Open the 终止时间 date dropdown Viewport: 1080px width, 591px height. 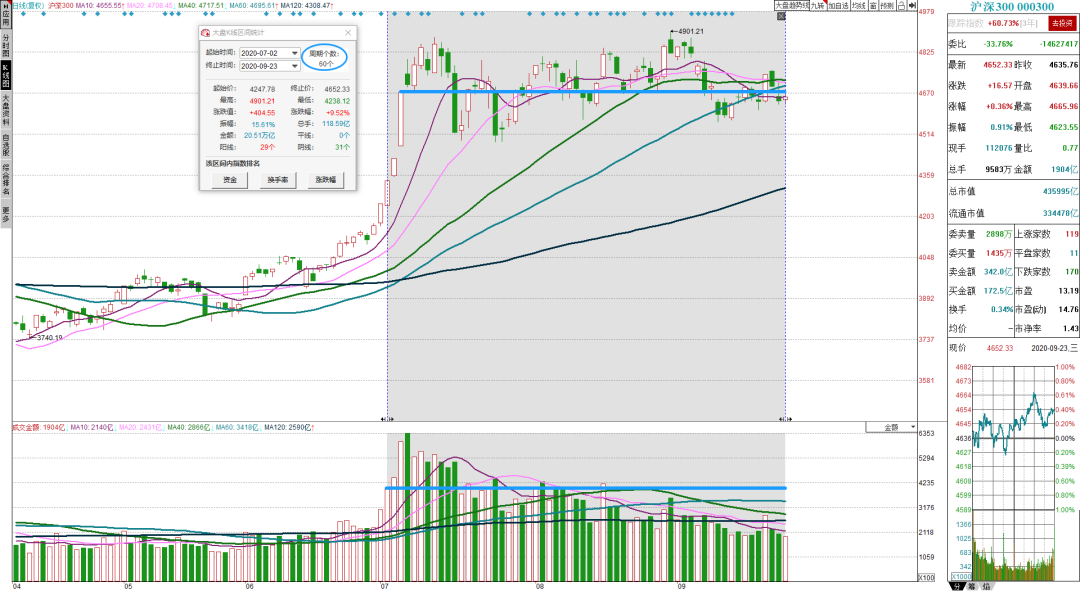point(295,66)
